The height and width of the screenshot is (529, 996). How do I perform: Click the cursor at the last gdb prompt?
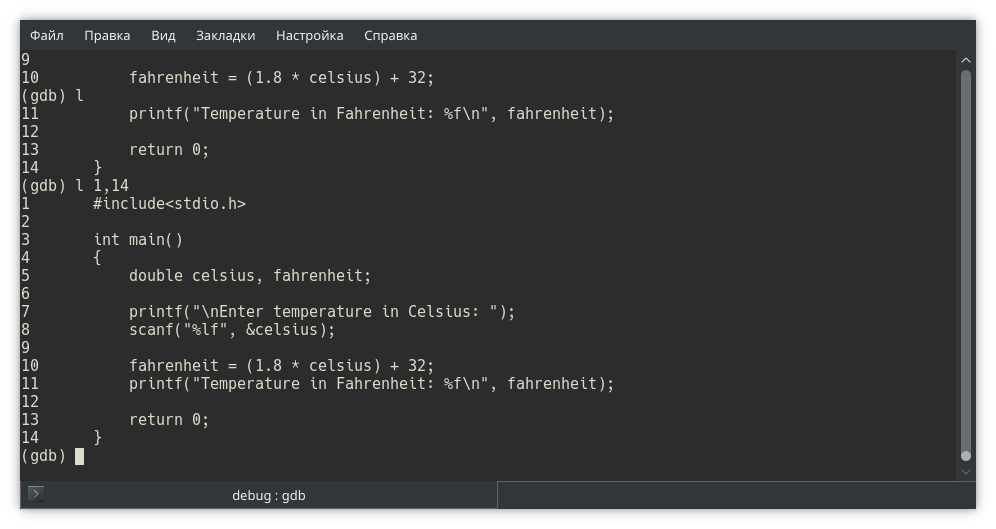(x=79, y=456)
